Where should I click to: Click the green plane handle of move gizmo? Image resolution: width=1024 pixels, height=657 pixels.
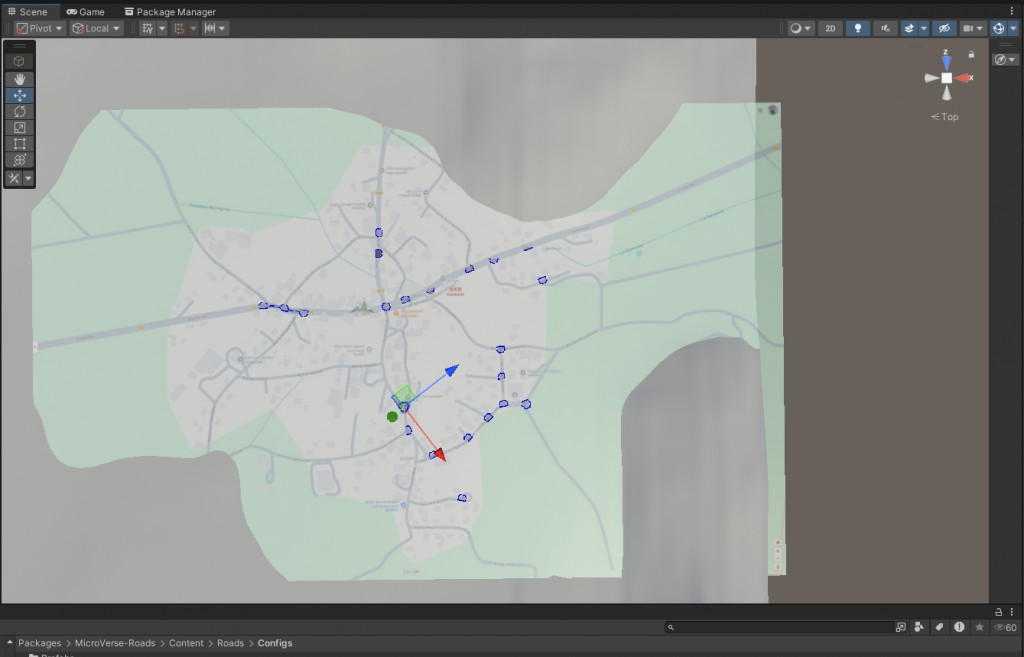pyautogui.click(x=403, y=394)
